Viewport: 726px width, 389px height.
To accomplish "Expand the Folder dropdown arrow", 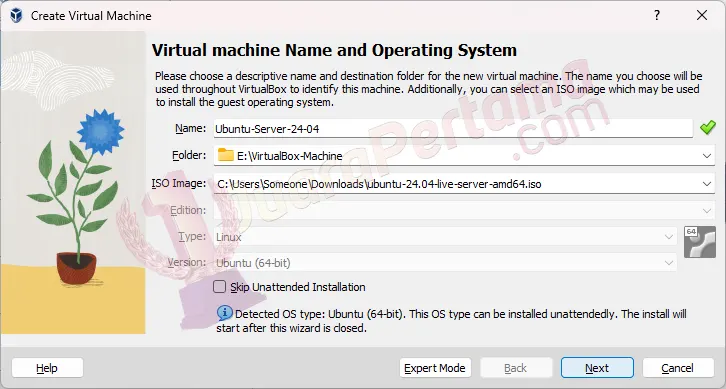I will coord(707,156).
